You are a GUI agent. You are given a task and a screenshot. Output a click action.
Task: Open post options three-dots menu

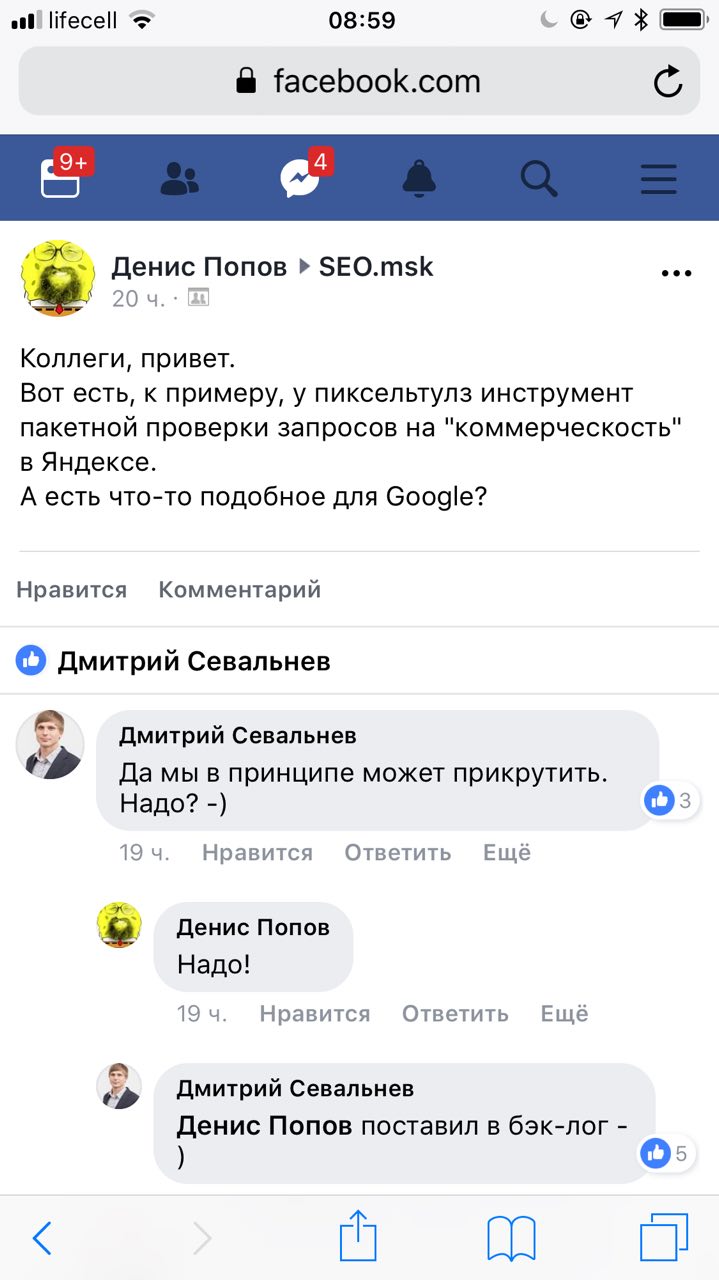[676, 273]
